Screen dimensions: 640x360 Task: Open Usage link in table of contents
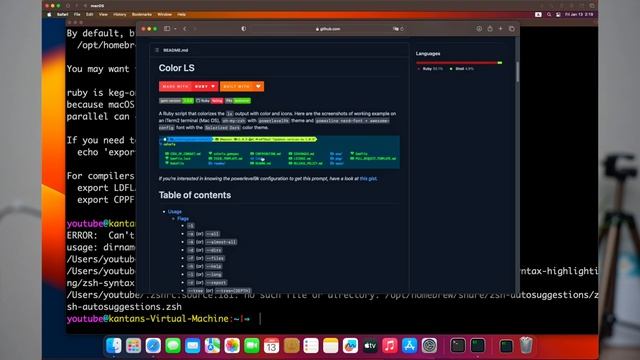[175, 211]
